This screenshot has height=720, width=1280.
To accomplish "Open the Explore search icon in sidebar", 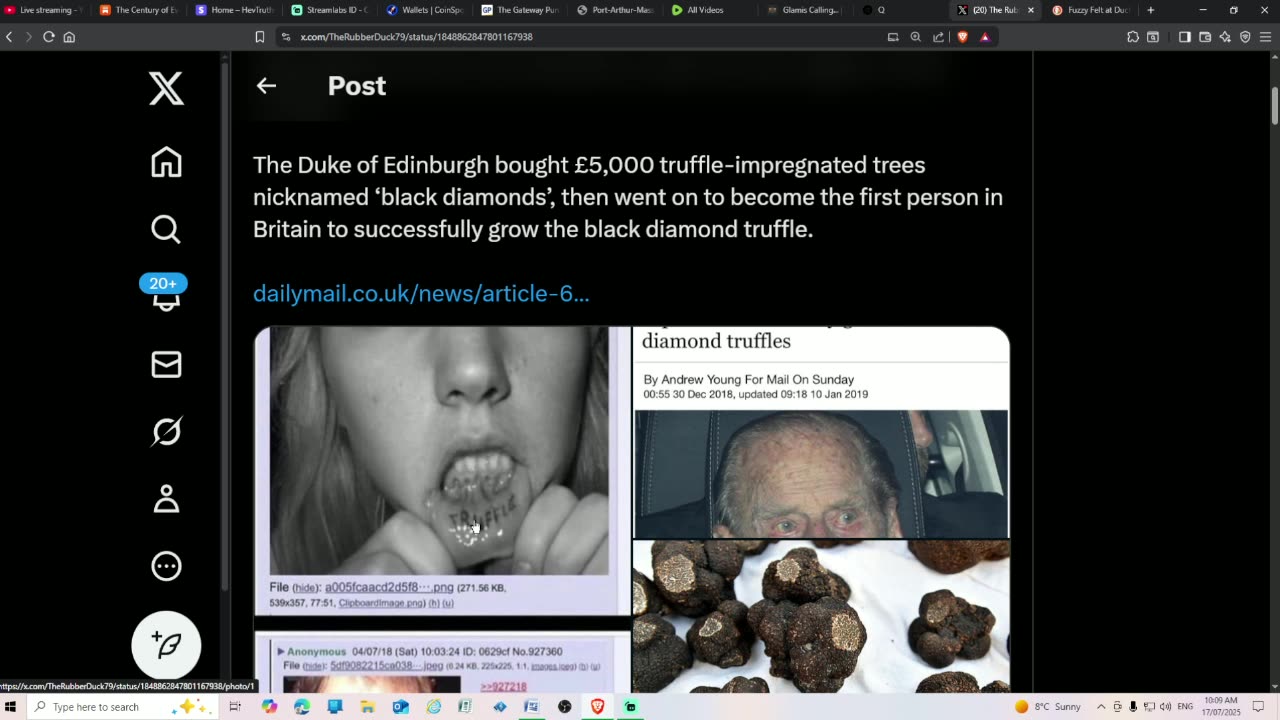I will pyautogui.click(x=166, y=229).
